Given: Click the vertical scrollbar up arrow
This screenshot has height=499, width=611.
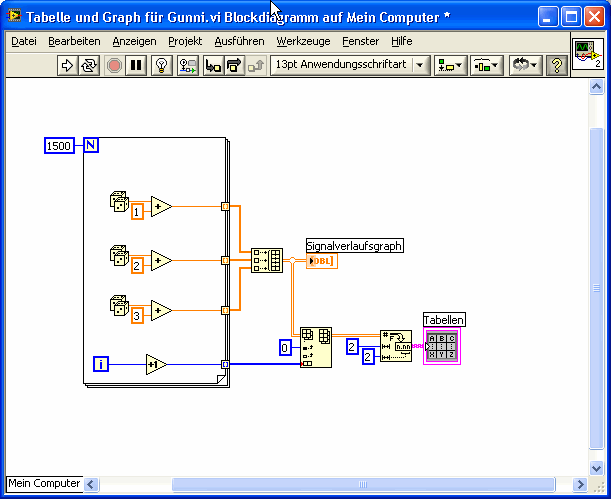Looking at the screenshot, I should [596, 86].
